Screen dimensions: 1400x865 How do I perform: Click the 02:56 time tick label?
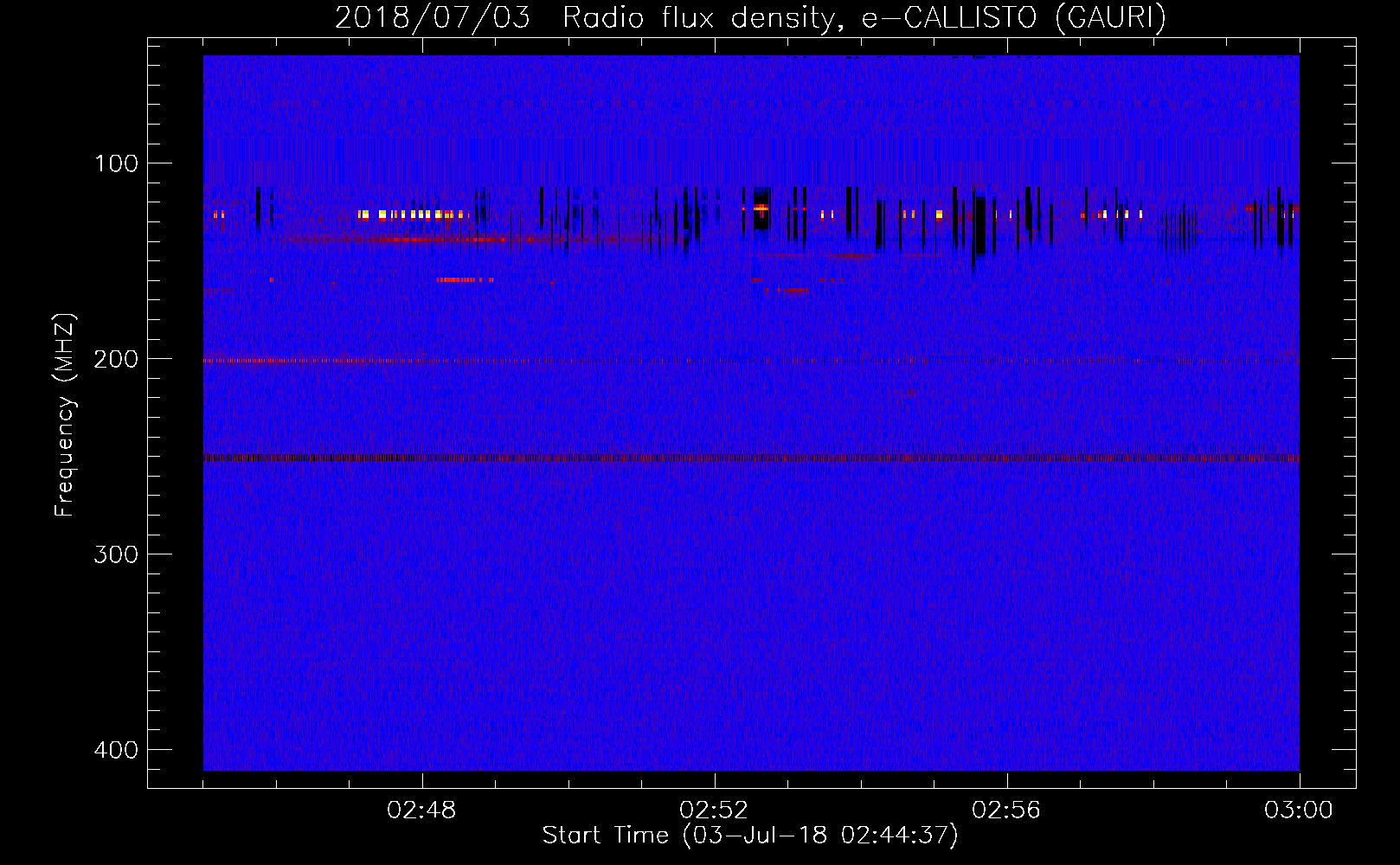click(x=1006, y=811)
